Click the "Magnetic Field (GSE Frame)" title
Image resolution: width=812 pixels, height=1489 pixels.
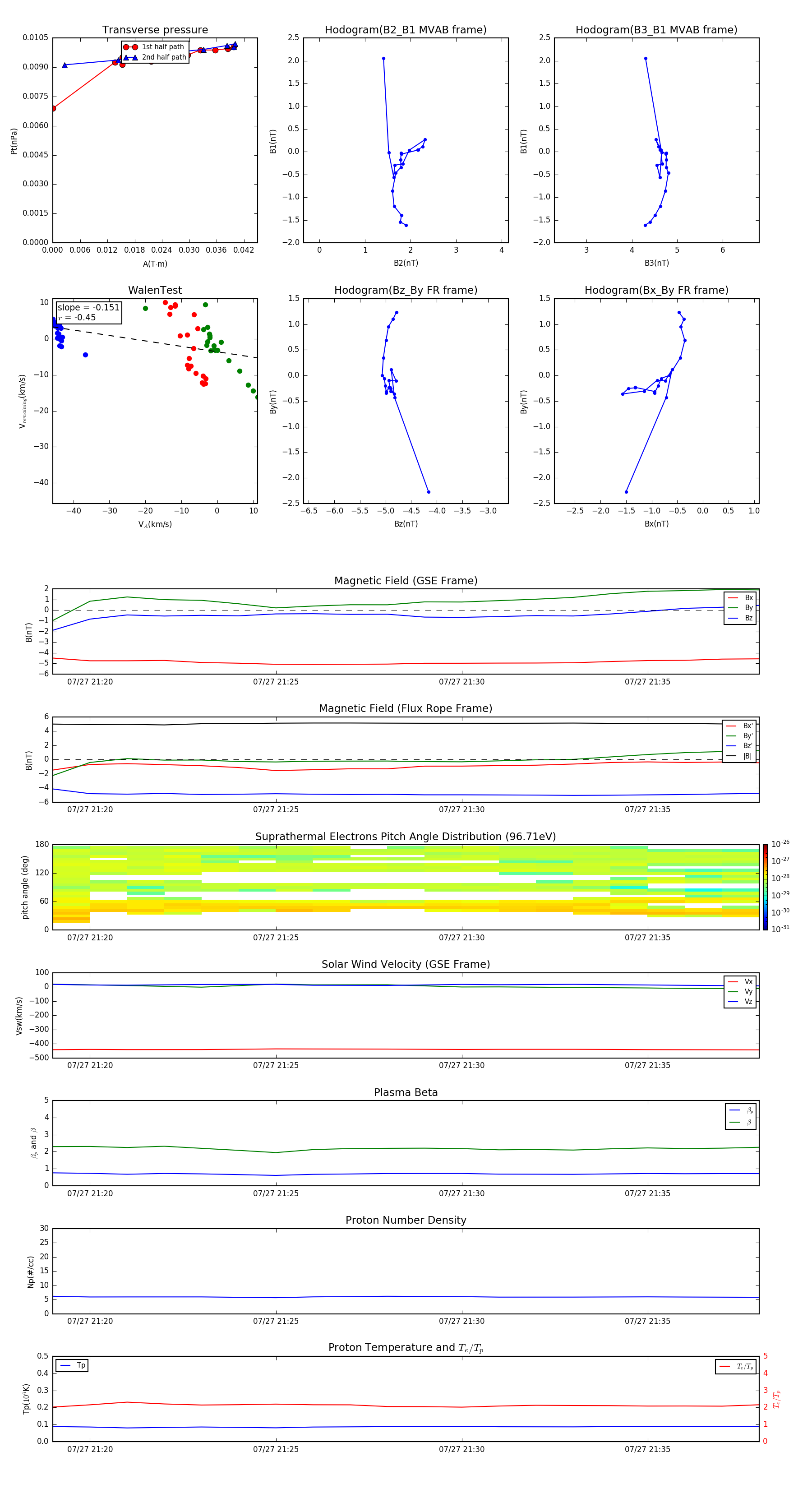406,581
